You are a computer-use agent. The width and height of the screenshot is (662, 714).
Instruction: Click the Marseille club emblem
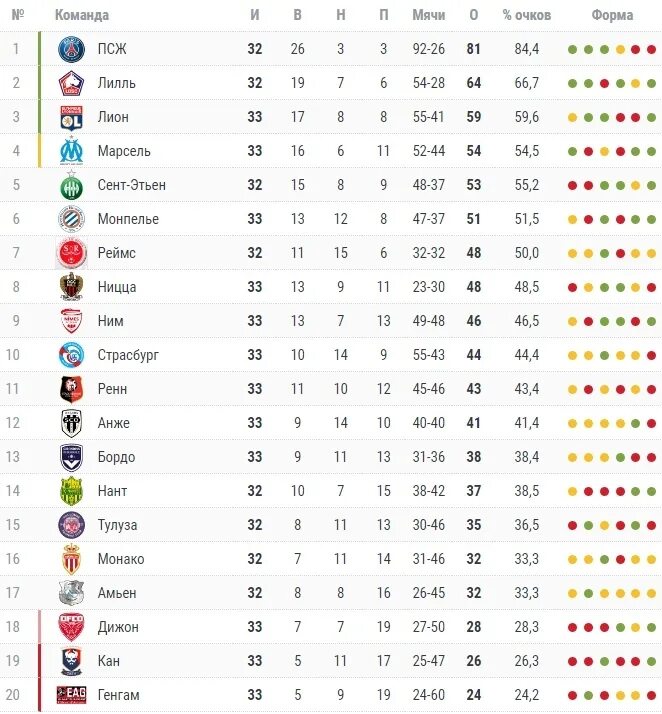click(71, 151)
